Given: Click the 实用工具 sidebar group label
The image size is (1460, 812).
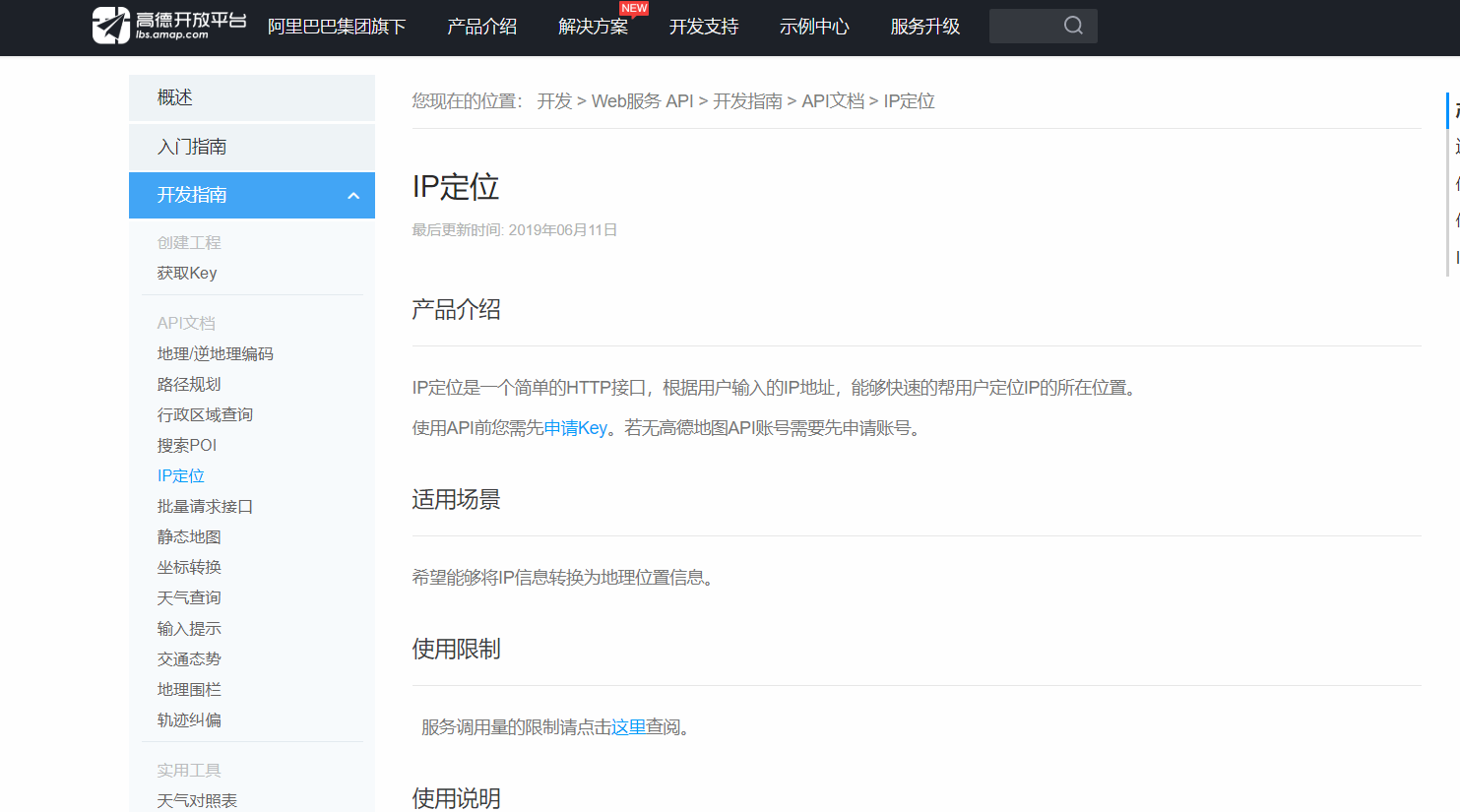Looking at the screenshot, I should pyautogui.click(x=189, y=770).
